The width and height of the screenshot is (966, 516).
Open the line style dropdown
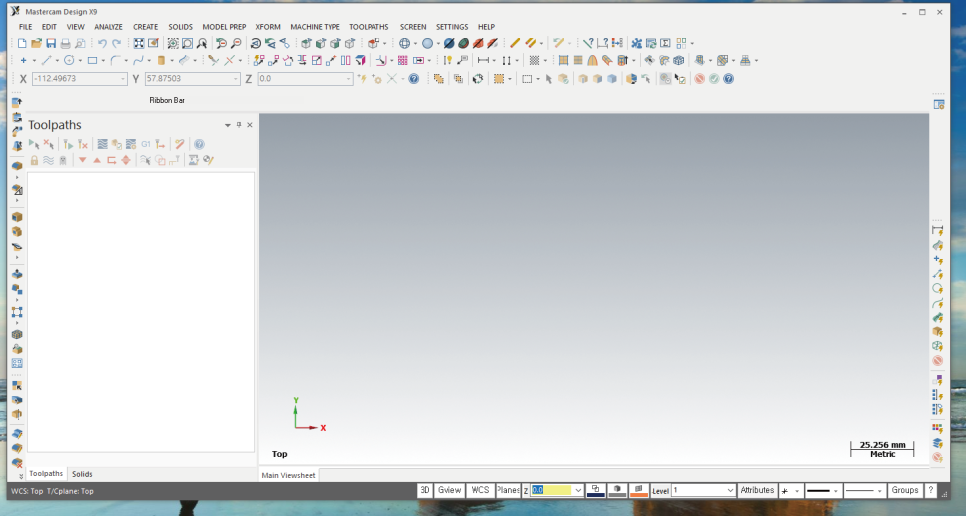[x=835, y=491]
